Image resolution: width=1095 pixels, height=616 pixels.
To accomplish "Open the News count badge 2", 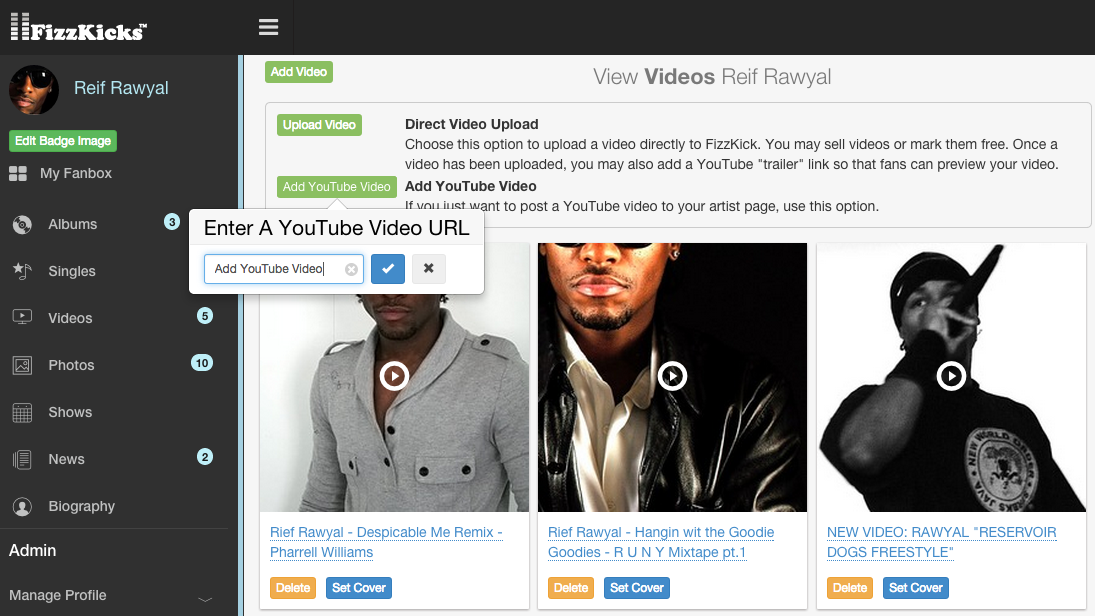I will click(x=205, y=457).
